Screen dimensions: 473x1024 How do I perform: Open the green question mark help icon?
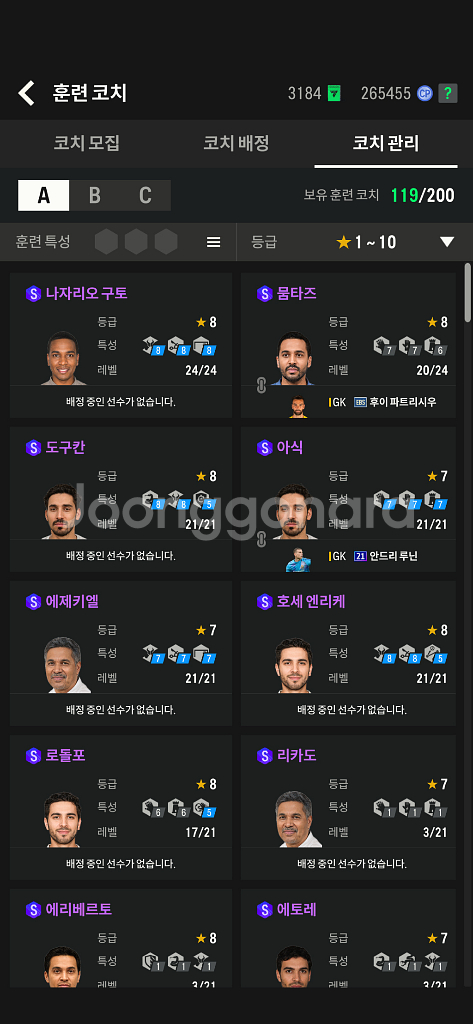(x=448, y=93)
